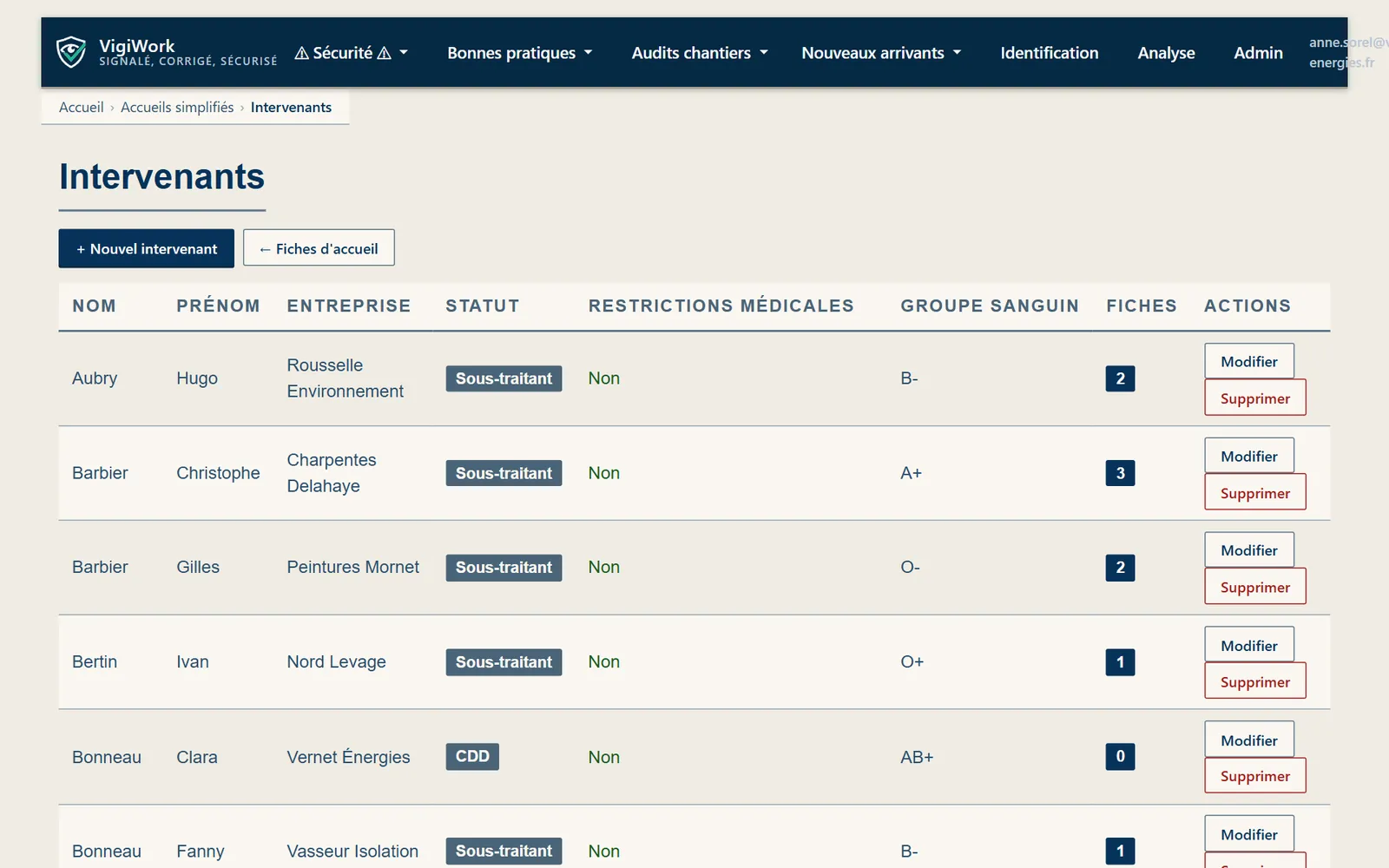Go to Accueils simplifiés breadcrumb

(177, 108)
